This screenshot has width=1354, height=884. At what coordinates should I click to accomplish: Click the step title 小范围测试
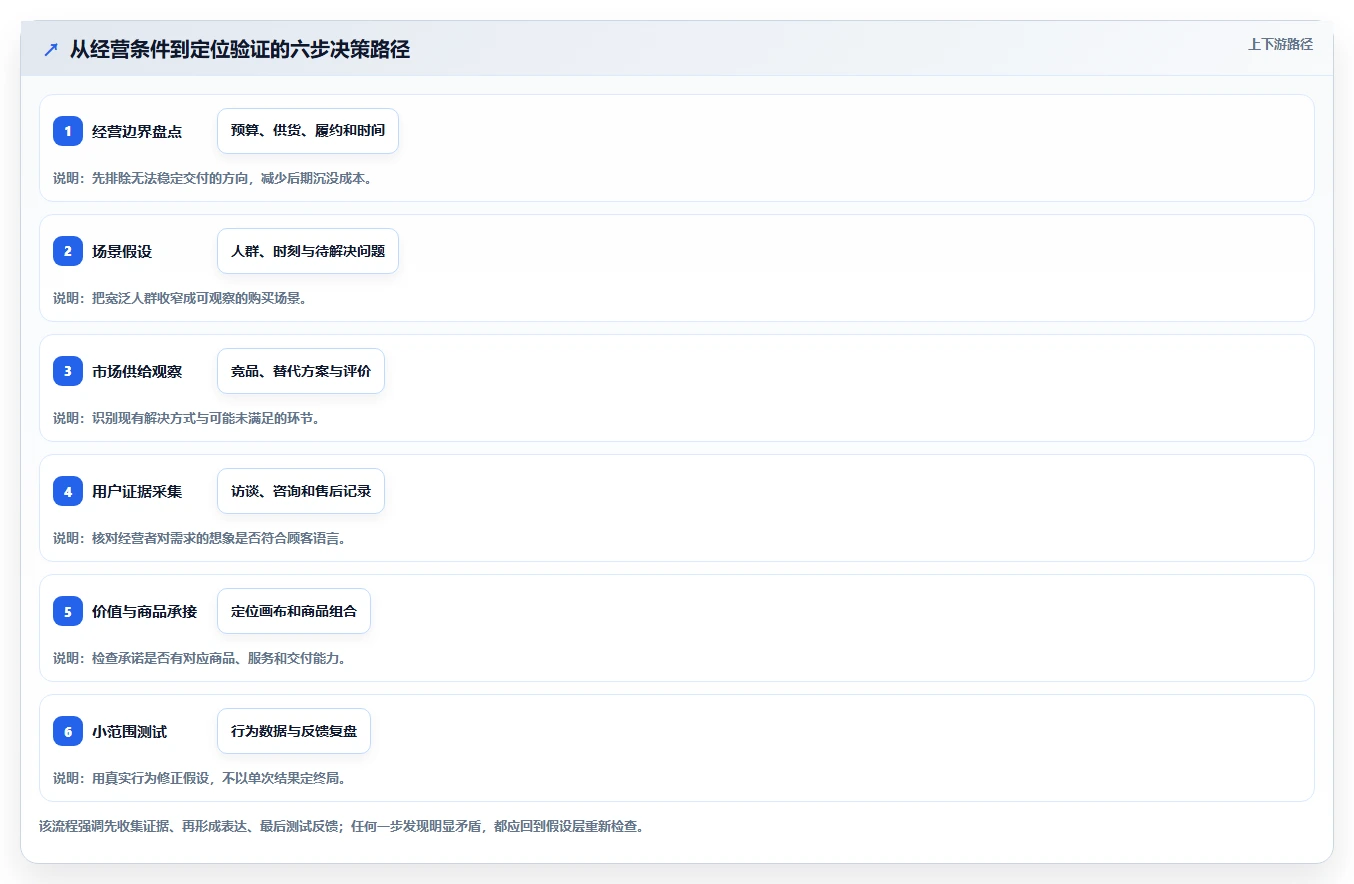tap(130, 731)
